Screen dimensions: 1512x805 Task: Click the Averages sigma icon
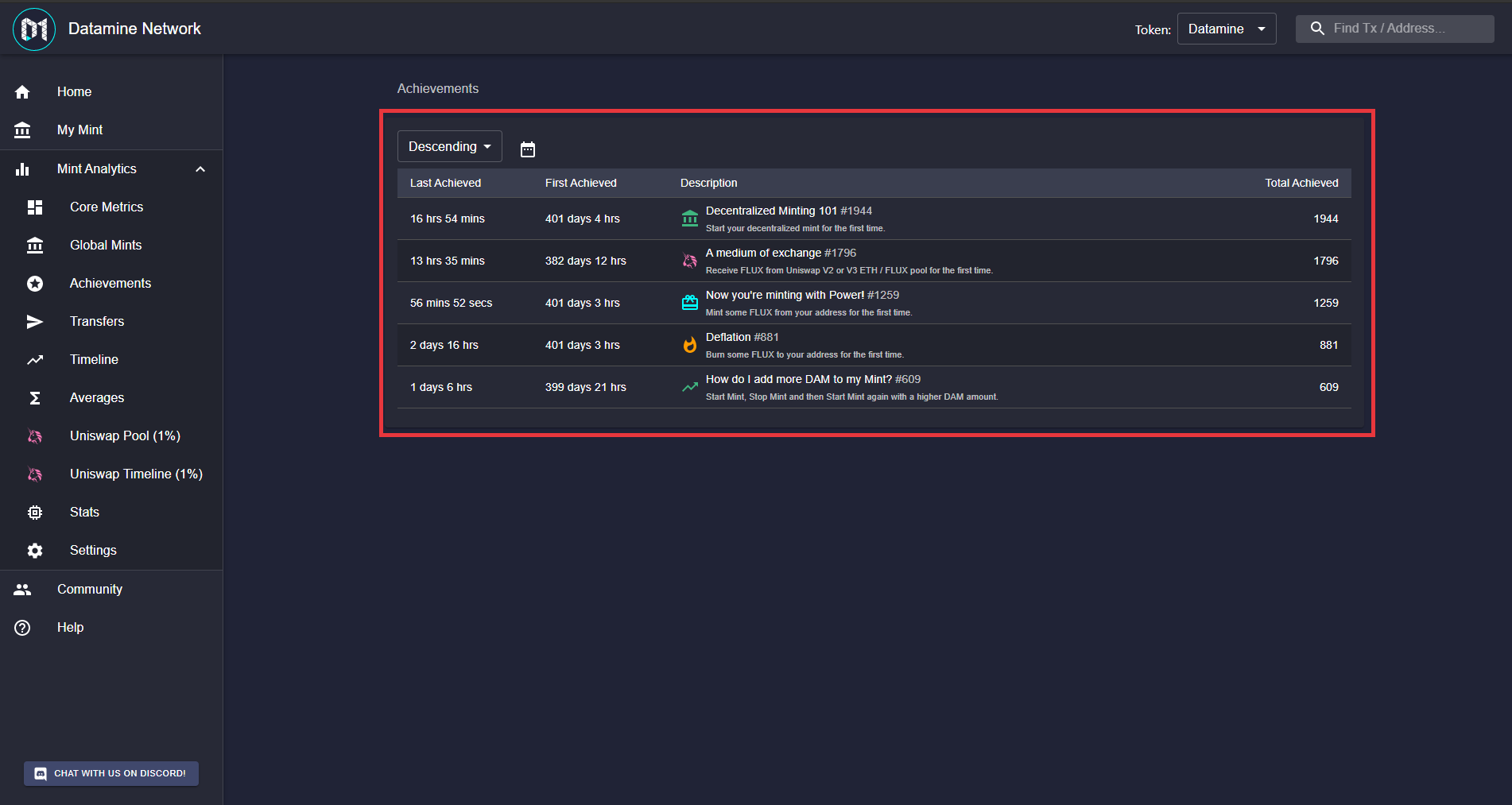click(x=35, y=398)
